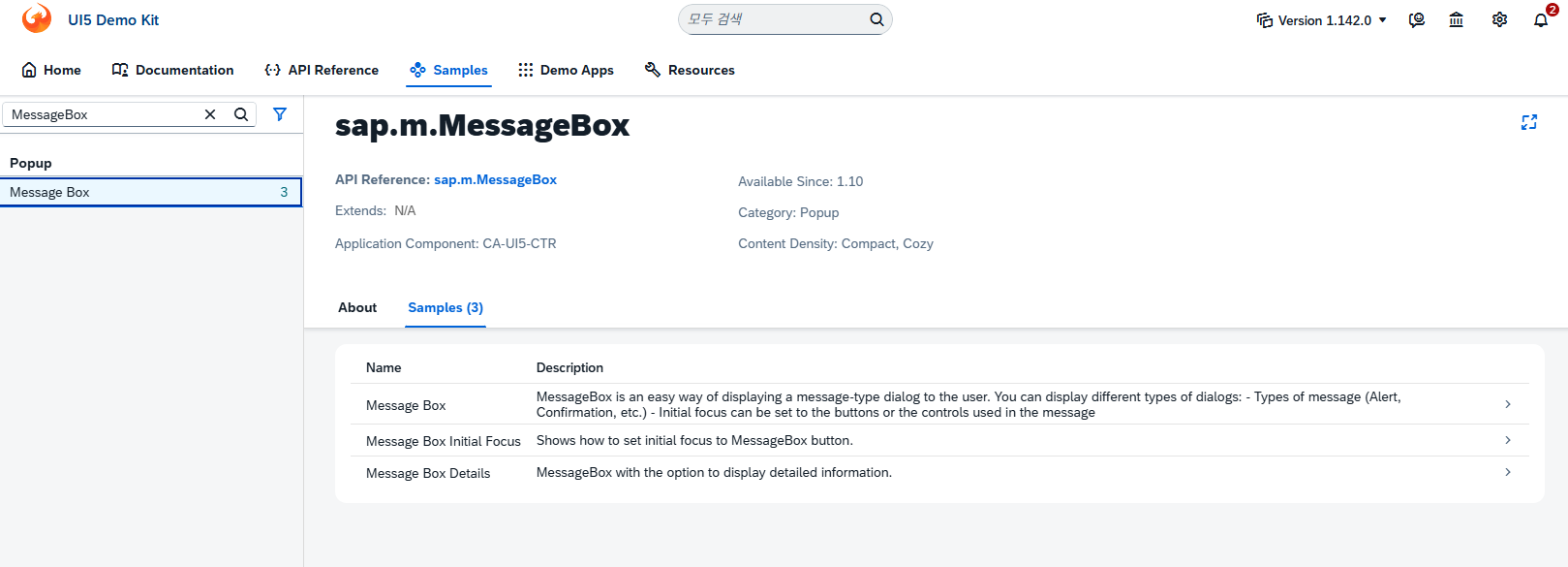
Task: Select Message Box in the Popup list
Action: pyautogui.click(x=151, y=192)
